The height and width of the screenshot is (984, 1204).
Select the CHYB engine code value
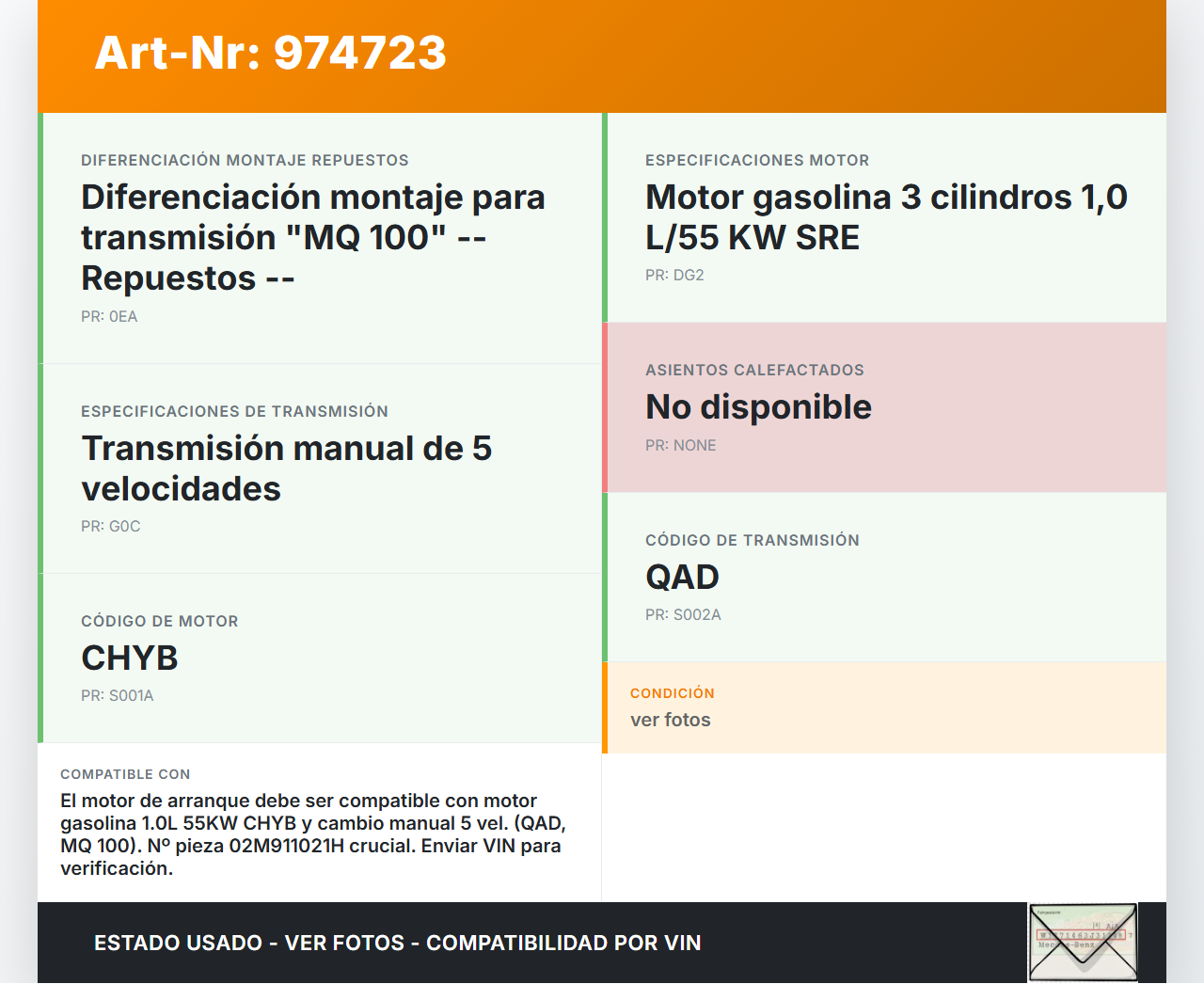(130, 659)
